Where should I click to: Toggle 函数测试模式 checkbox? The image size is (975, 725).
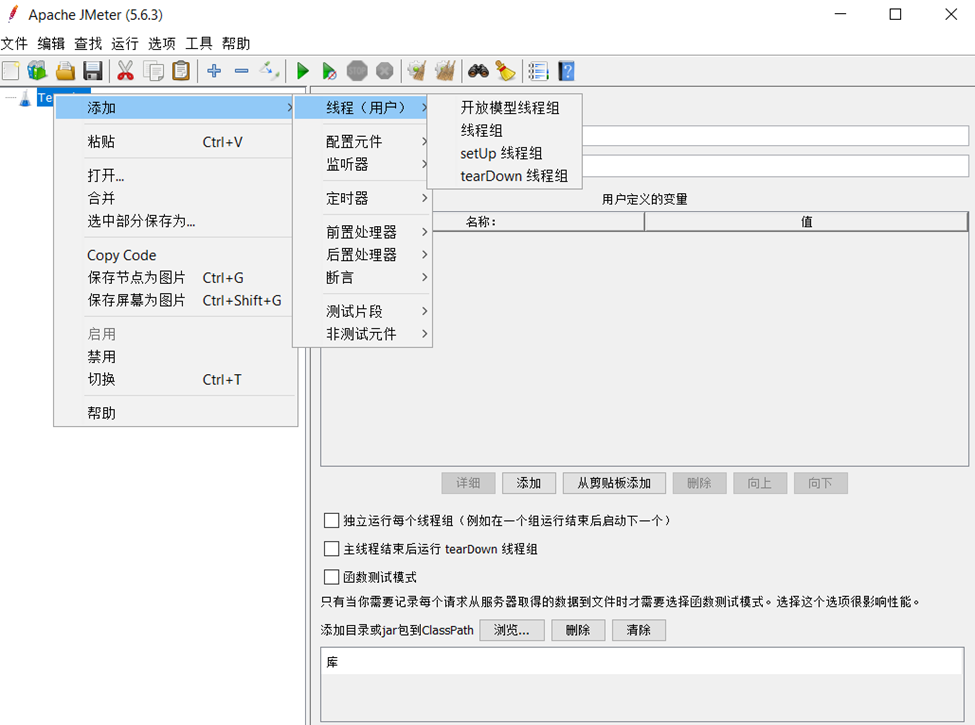click(331, 577)
